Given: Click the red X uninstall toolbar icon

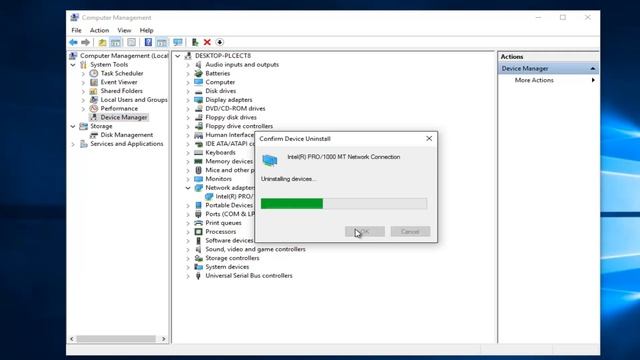Looking at the screenshot, I should pos(207,42).
